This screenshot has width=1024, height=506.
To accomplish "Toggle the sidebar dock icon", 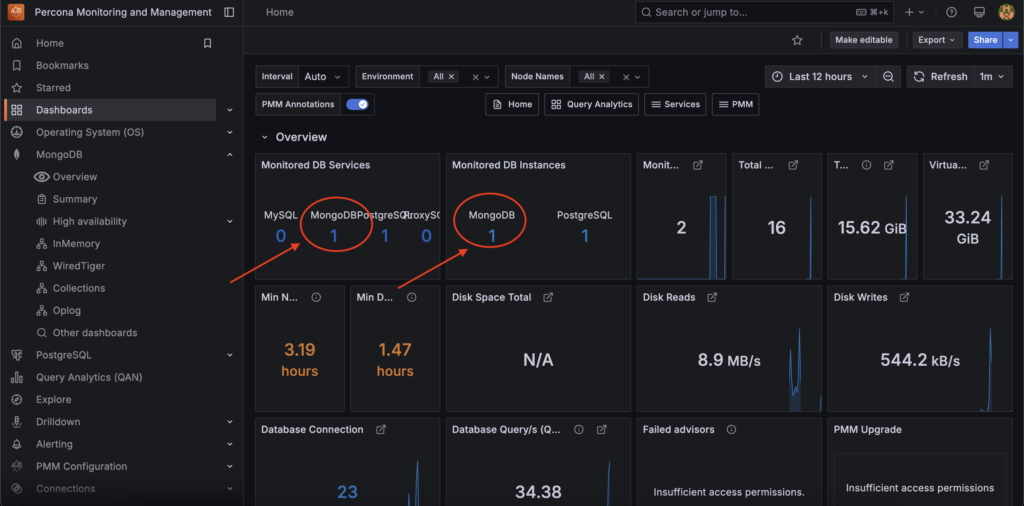I will pos(229,12).
